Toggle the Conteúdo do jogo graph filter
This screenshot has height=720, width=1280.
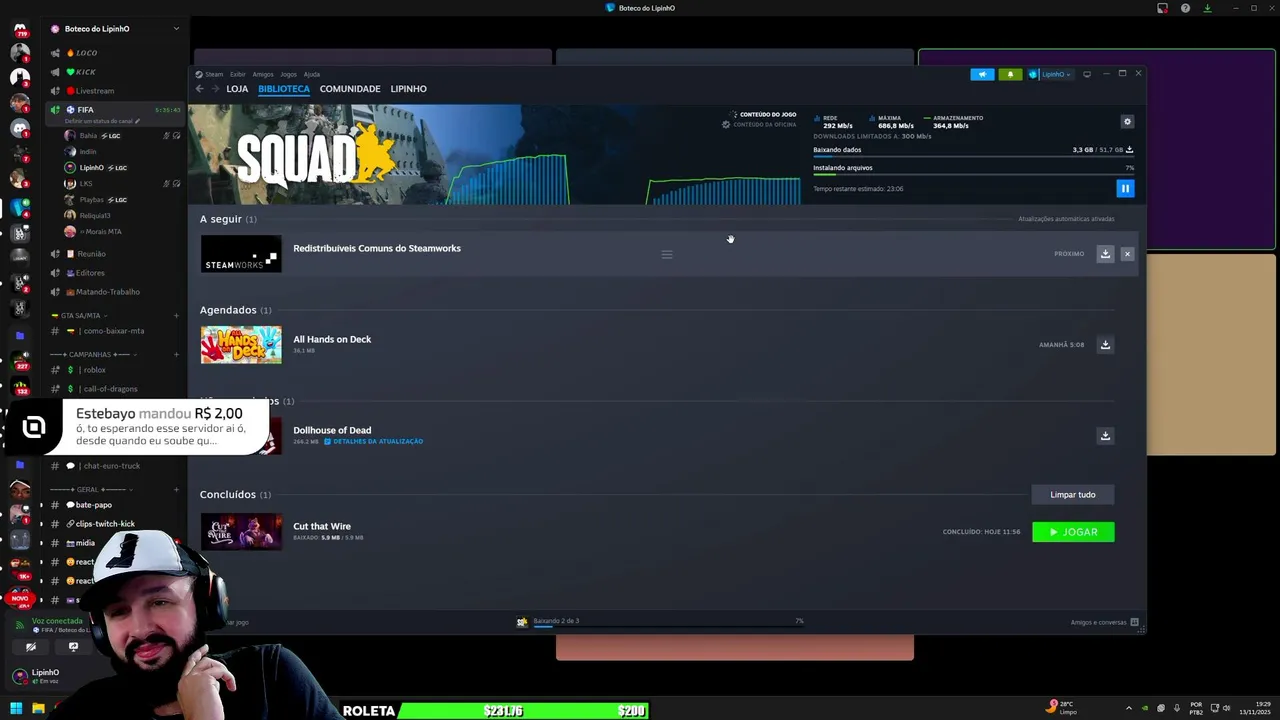763,115
